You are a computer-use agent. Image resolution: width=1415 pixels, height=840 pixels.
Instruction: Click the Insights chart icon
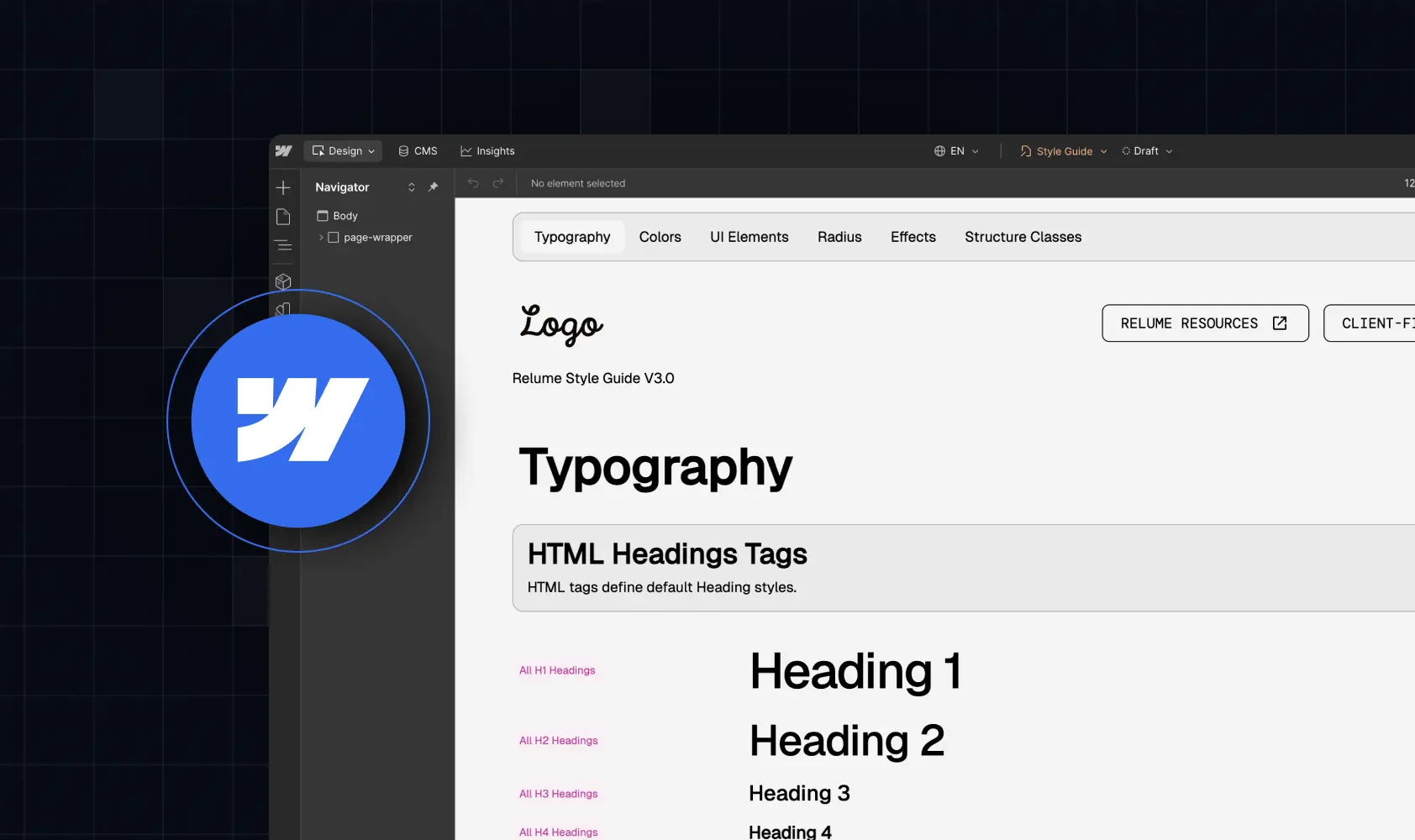point(466,151)
